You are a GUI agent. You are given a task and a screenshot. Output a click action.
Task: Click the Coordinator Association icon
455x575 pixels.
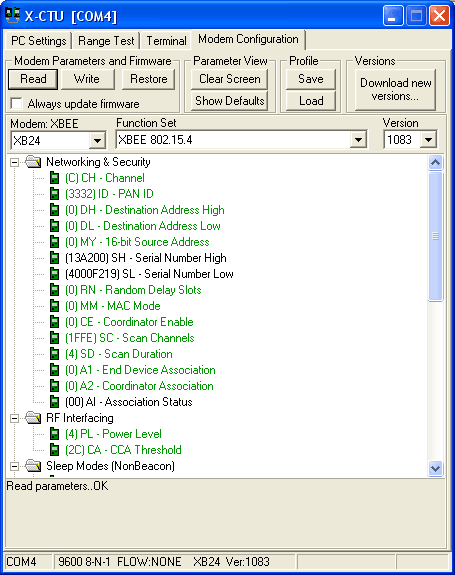click(x=54, y=386)
